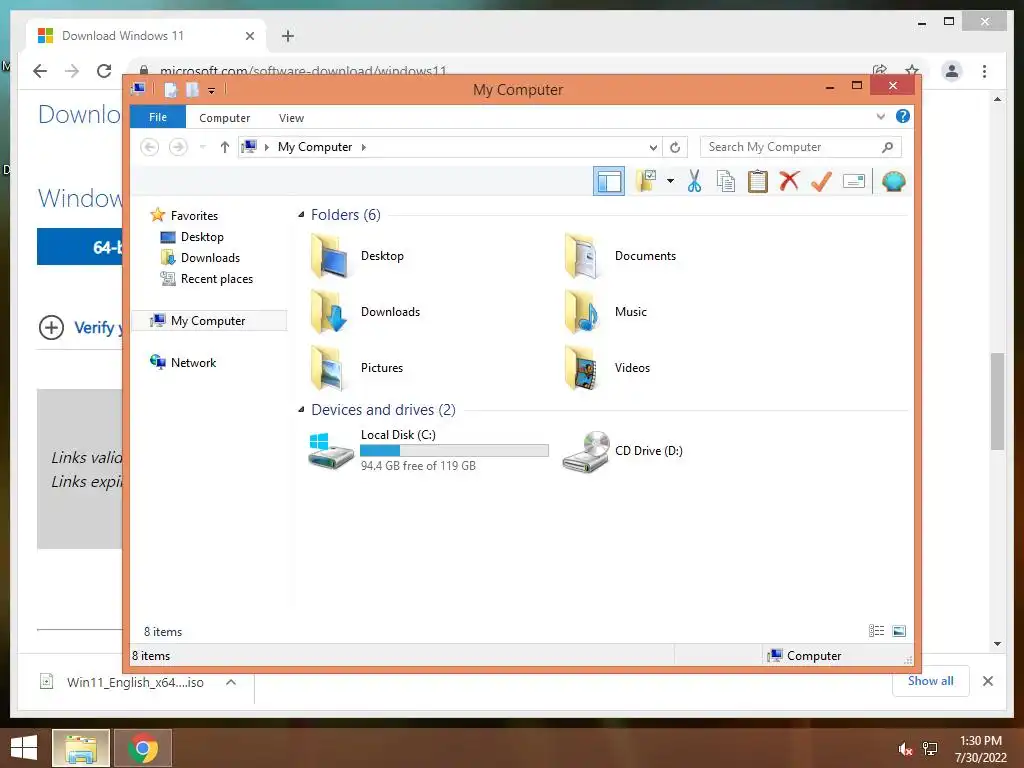Click the Cut scissors icon
This screenshot has height=768, width=1024.
tap(694, 181)
